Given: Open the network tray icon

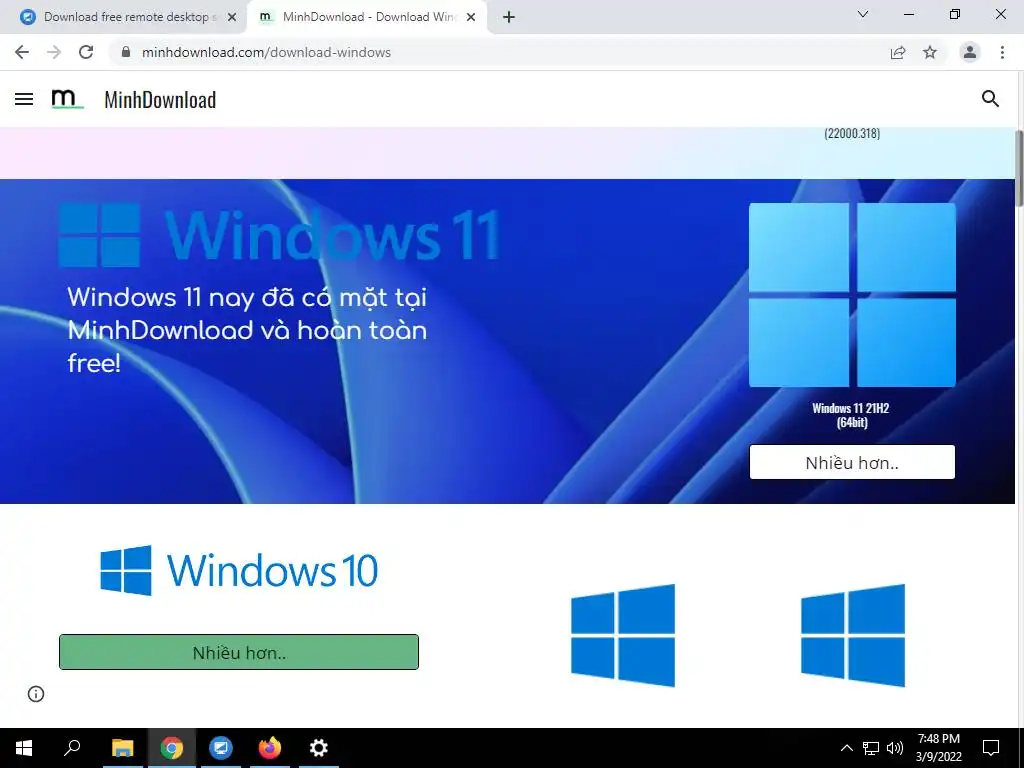Looking at the screenshot, I should click(871, 748).
